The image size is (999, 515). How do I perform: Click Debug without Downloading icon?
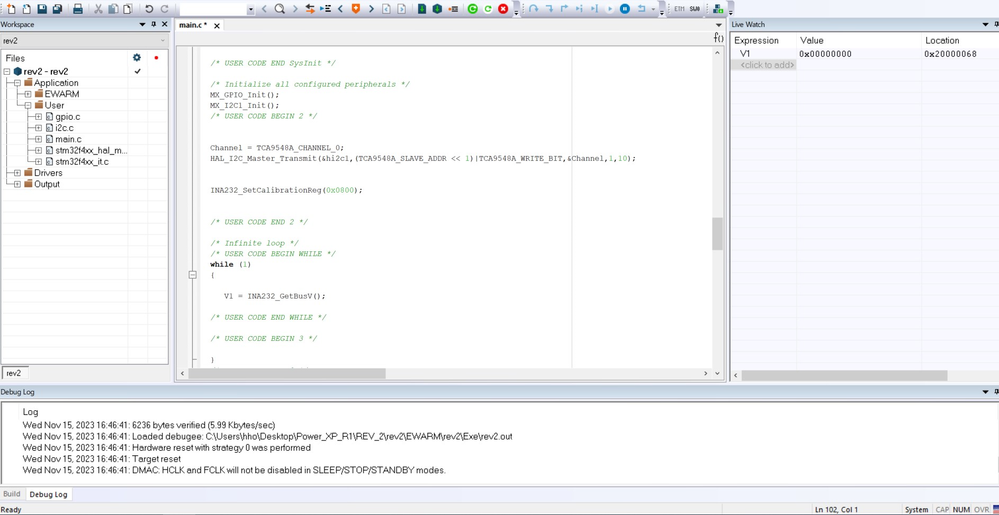(x=487, y=9)
